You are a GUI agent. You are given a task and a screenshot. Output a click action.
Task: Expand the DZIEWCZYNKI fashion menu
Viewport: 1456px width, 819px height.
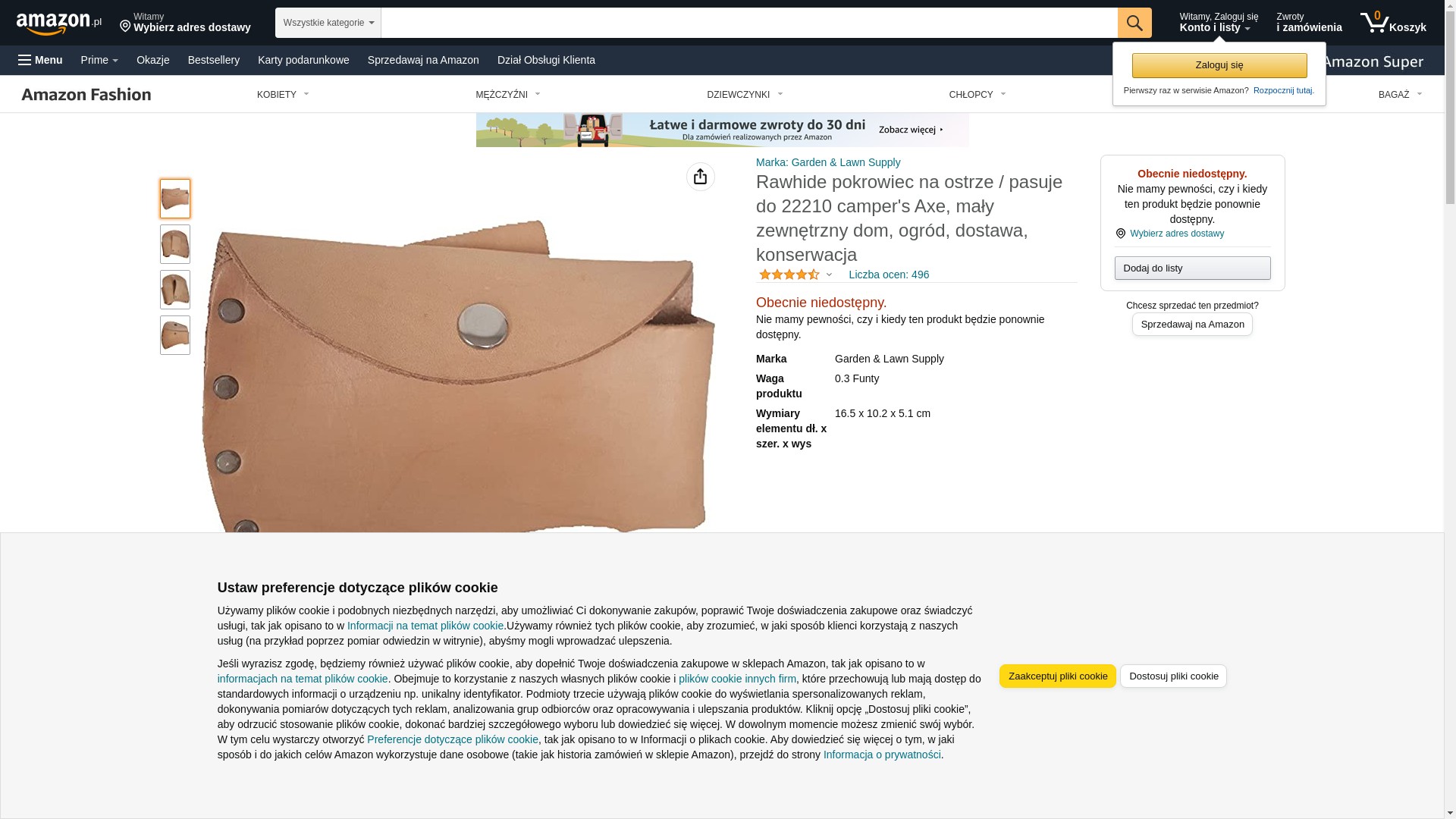tap(745, 95)
